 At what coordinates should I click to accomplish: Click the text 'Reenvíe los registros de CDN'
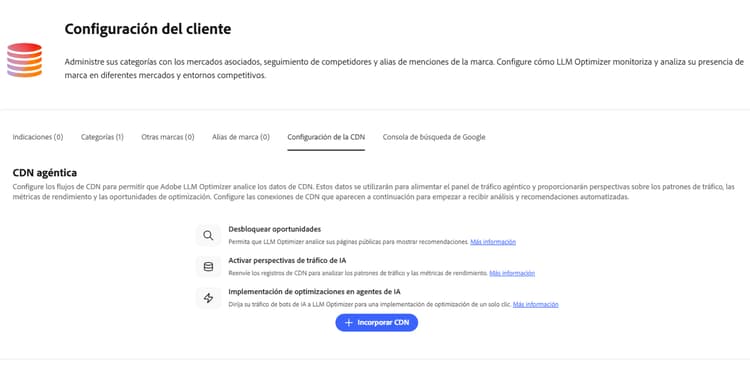click(x=358, y=273)
